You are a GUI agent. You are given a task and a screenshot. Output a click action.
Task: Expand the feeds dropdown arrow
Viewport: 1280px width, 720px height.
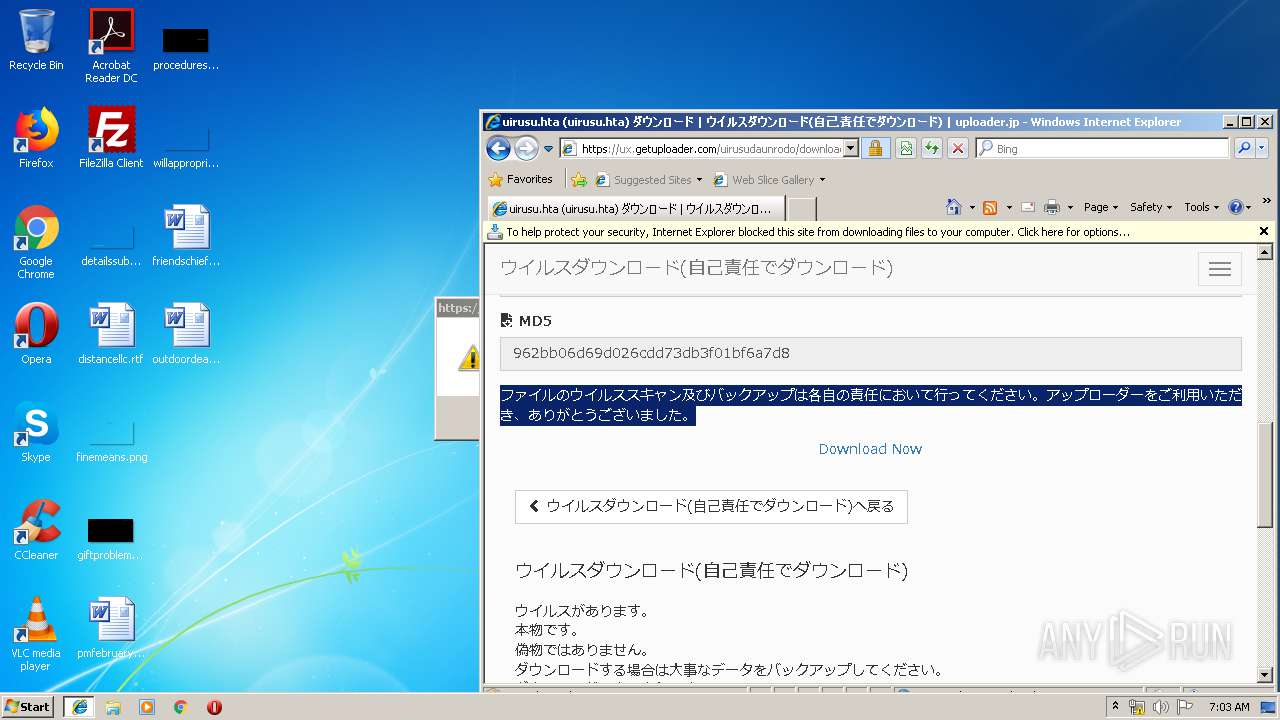pyautogui.click(x=1008, y=207)
